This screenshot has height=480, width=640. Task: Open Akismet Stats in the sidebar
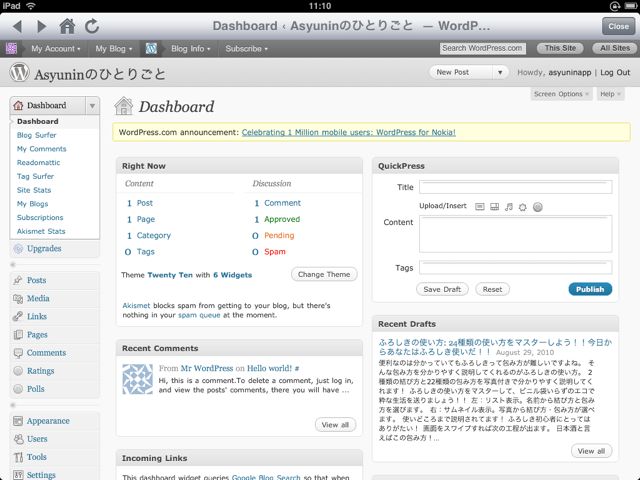pos(41,231)
